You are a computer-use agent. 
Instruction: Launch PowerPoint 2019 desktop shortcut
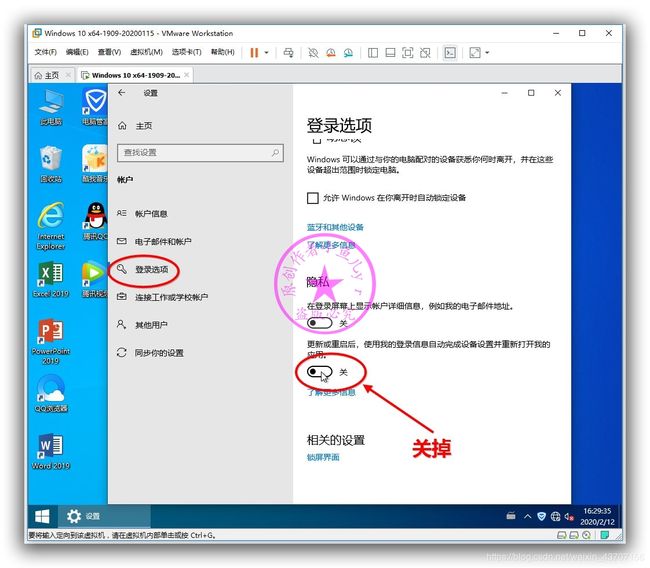coord(51,342)
